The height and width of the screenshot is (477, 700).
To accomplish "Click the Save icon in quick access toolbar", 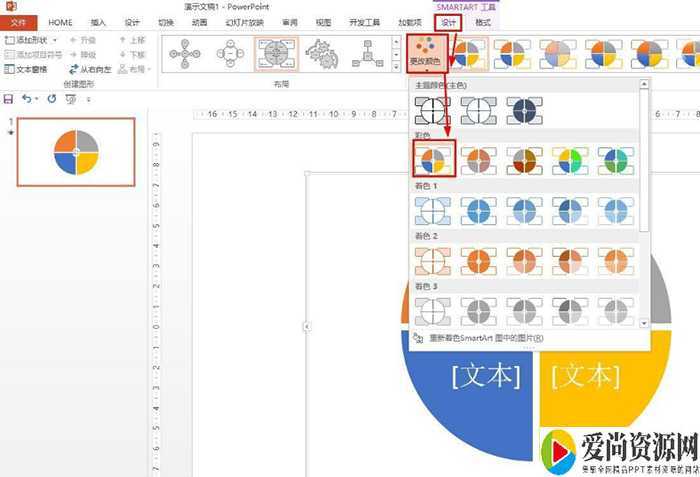I will tap(9, 99).
